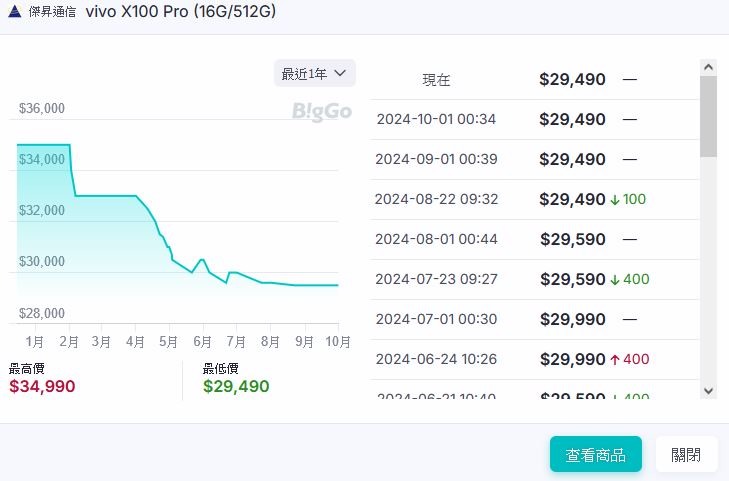Click the 1月 axis label
The height and width of the screenshot is (481, 729).
tap(34, 342)
